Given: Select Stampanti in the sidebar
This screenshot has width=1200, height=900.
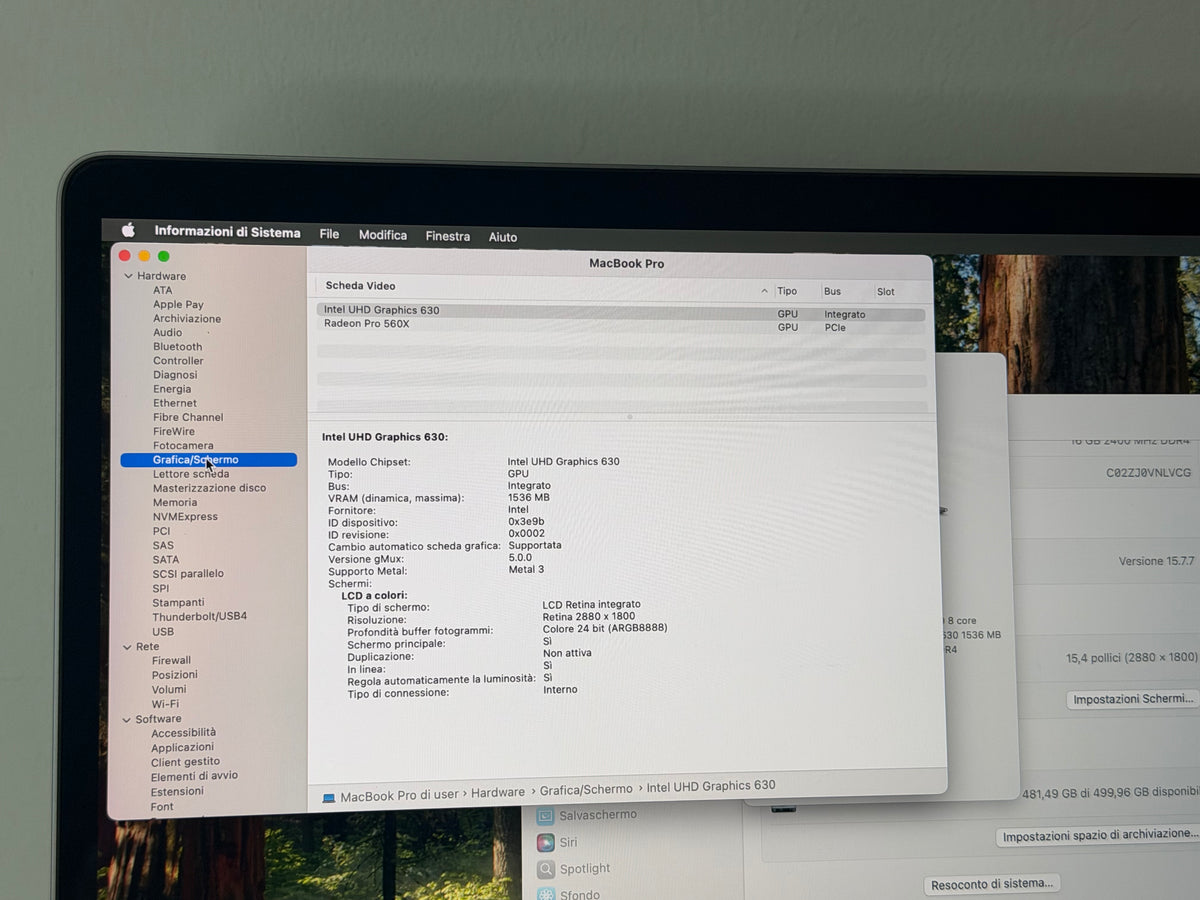Looking at the screenshot, I should [x=178, y=602].
